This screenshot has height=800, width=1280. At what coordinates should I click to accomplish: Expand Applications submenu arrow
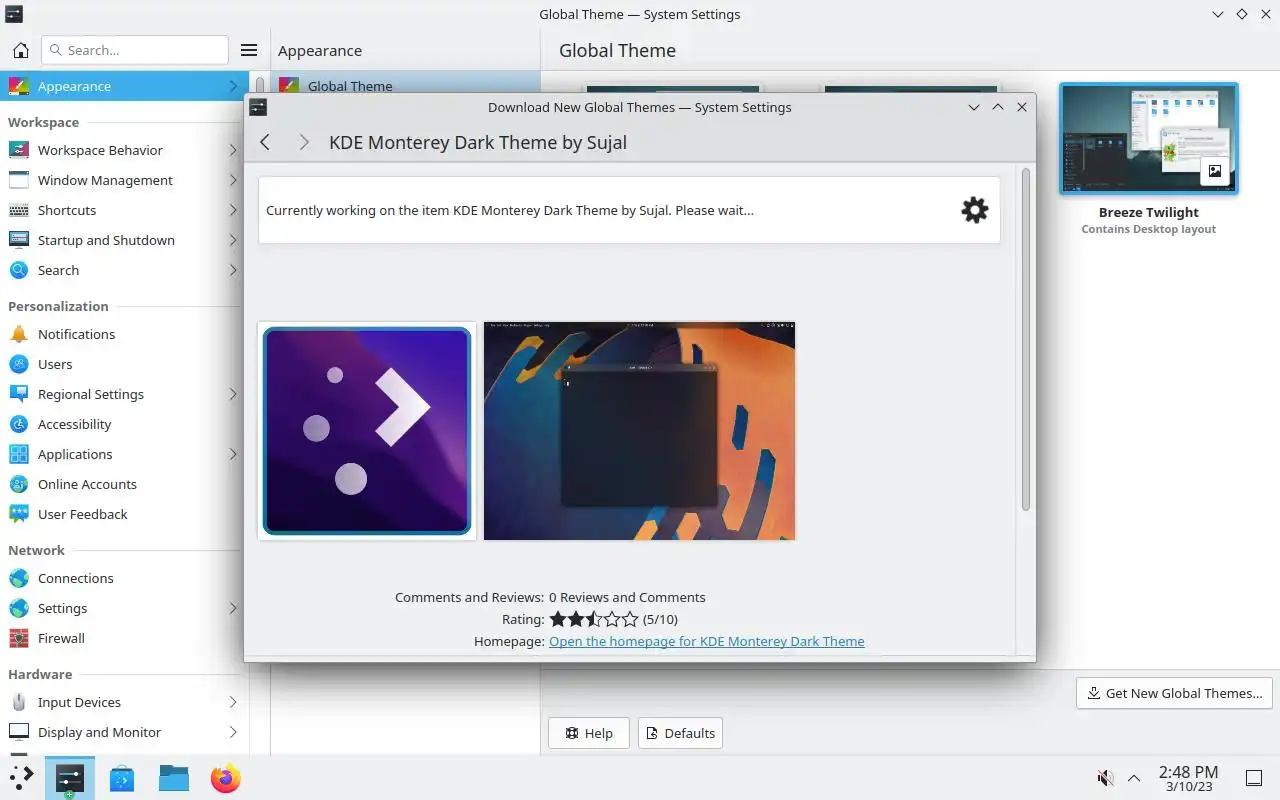tap(233, 454)
